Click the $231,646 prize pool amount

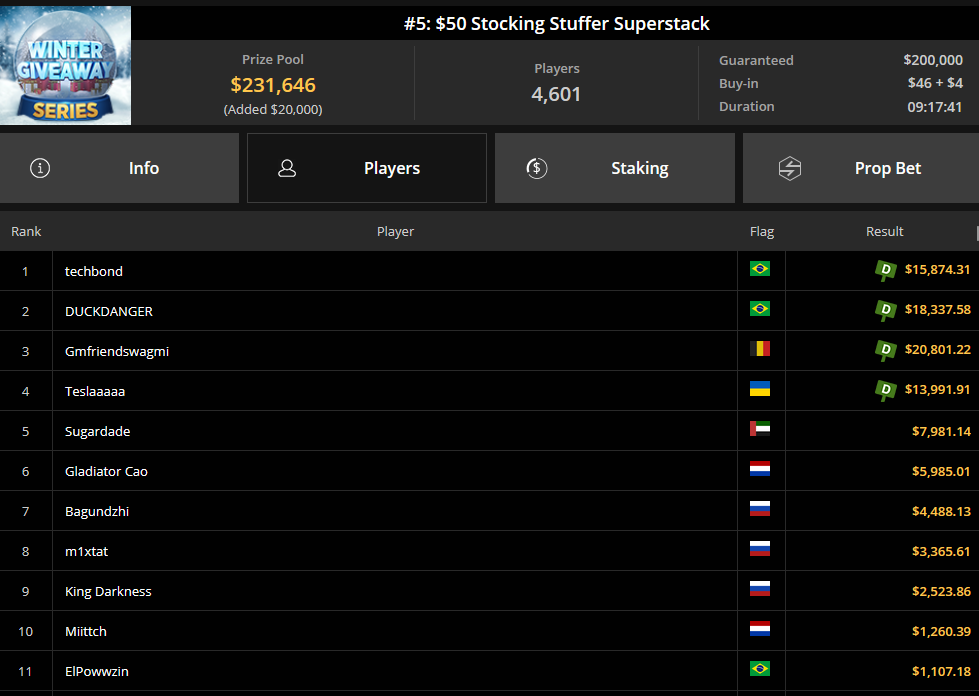273,85
